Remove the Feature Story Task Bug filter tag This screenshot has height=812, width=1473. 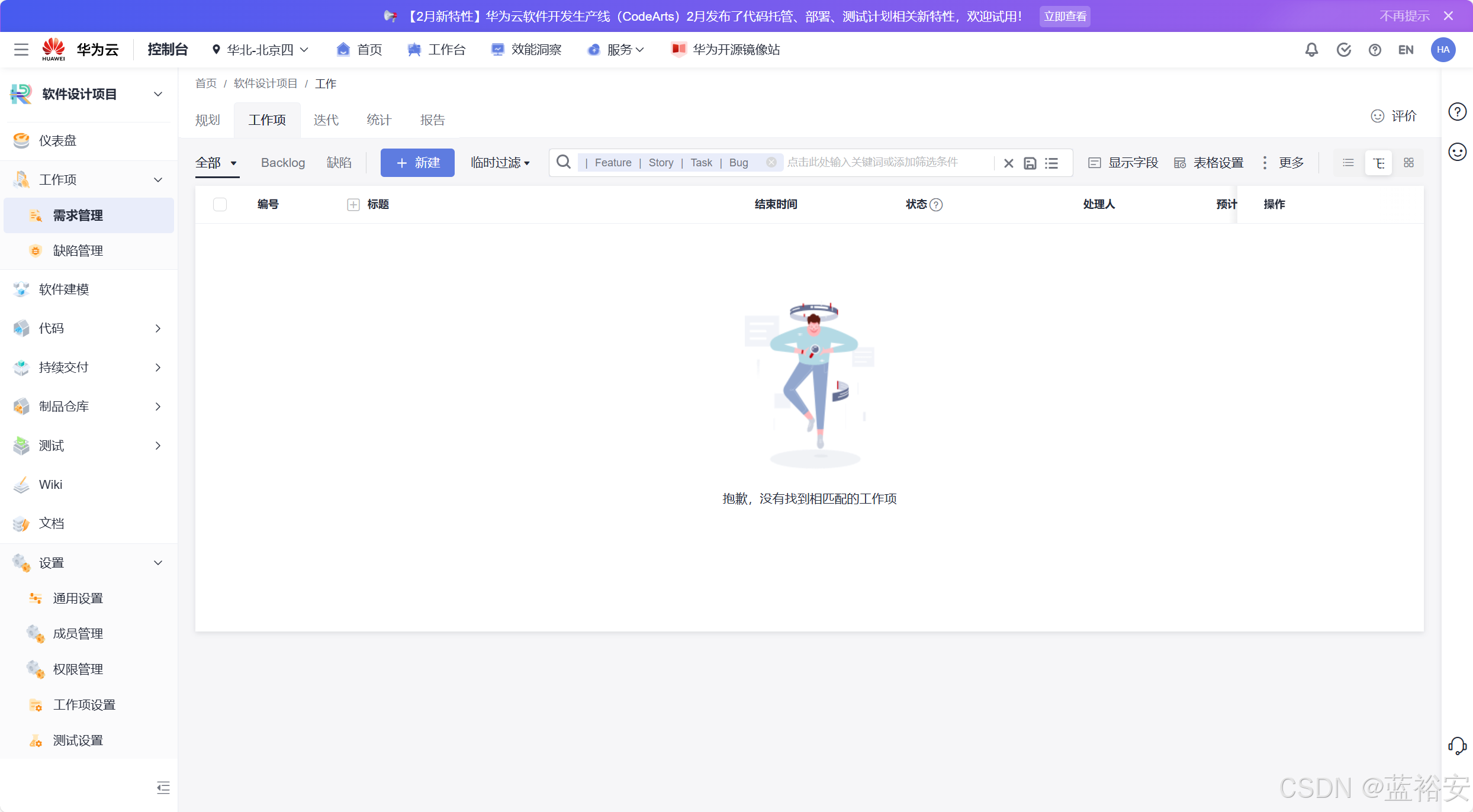tap(771, 162)
